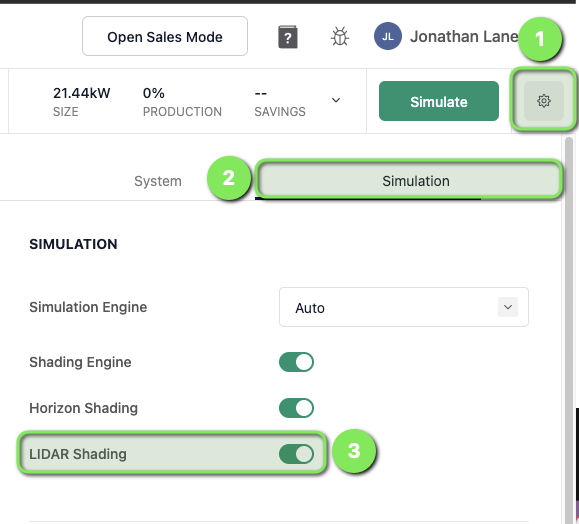Click the green step 2 marker
Screen dimensions: 579x524
tap(229, 178)
